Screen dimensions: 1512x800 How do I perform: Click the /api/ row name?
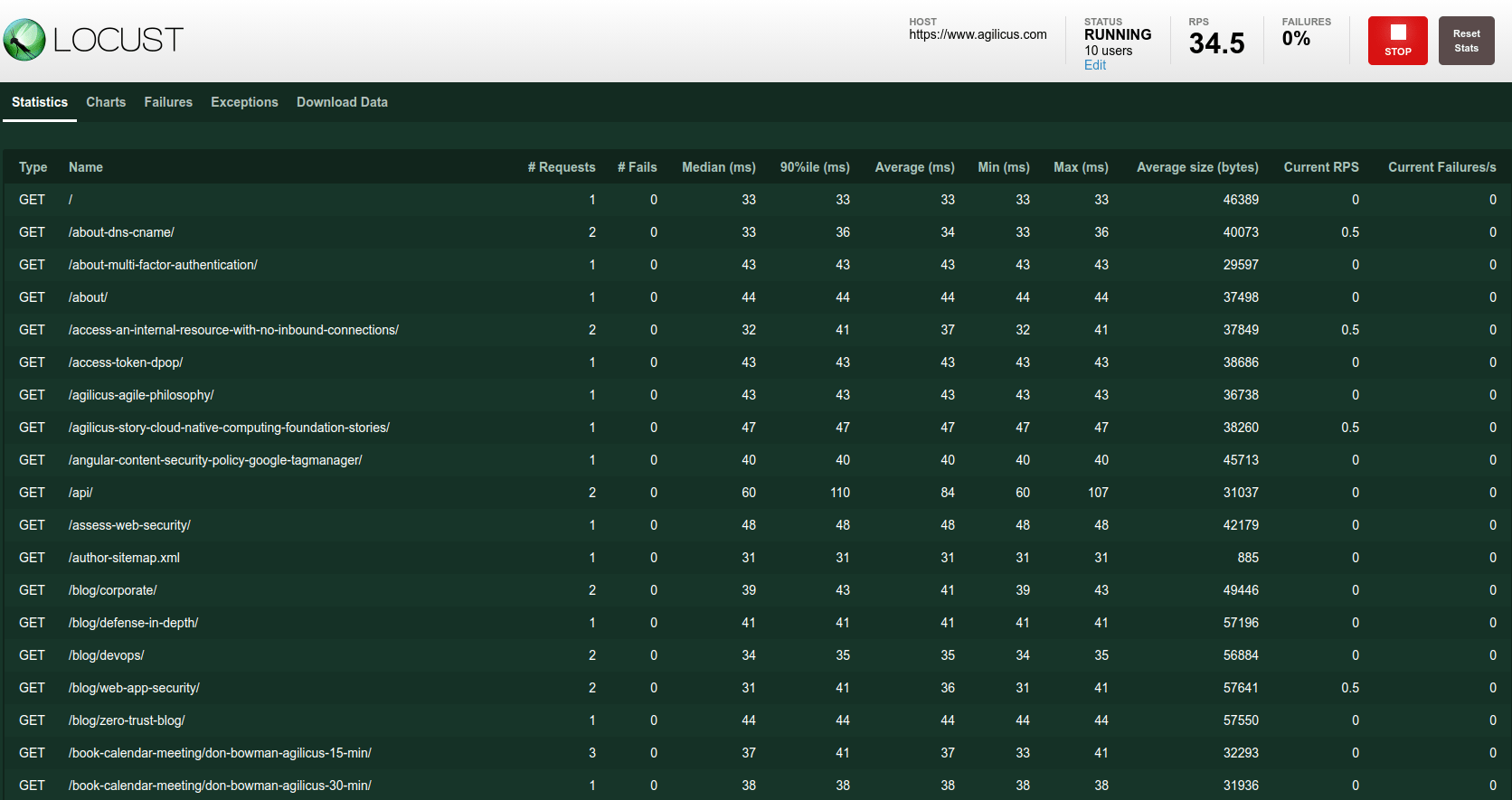(80, 493)
